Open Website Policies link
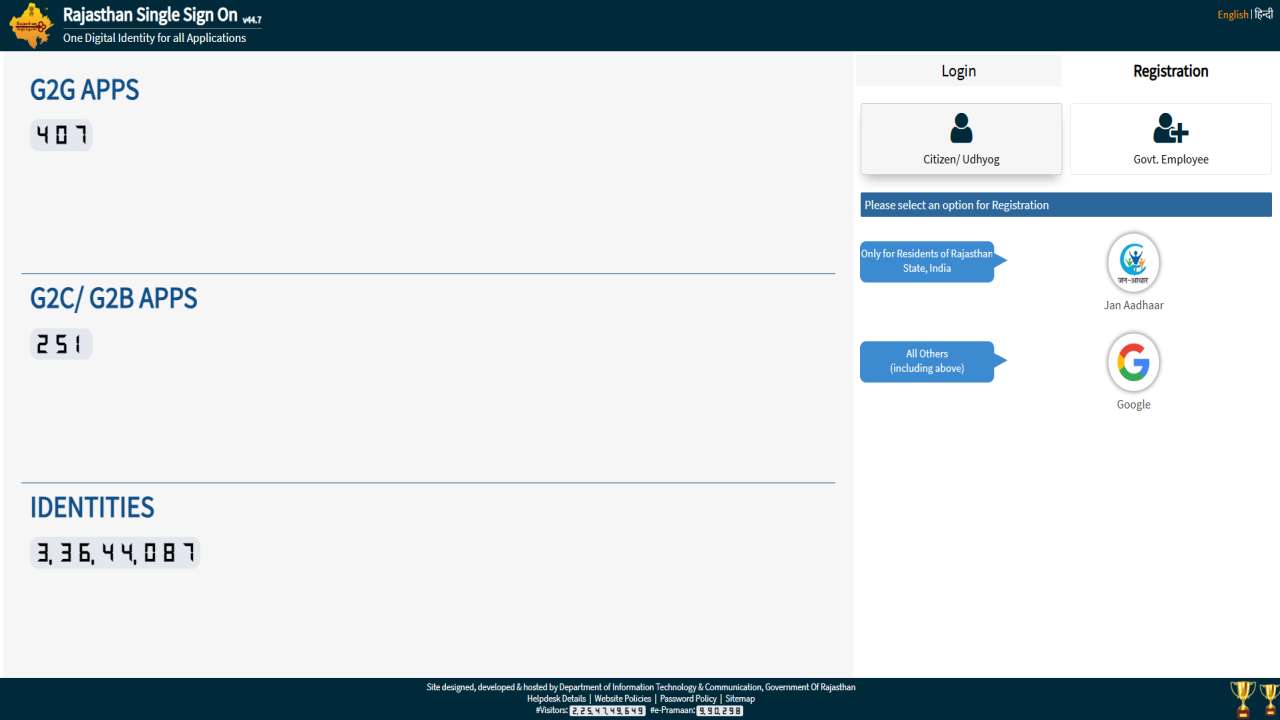1280x720 pixels. (622, 699)
